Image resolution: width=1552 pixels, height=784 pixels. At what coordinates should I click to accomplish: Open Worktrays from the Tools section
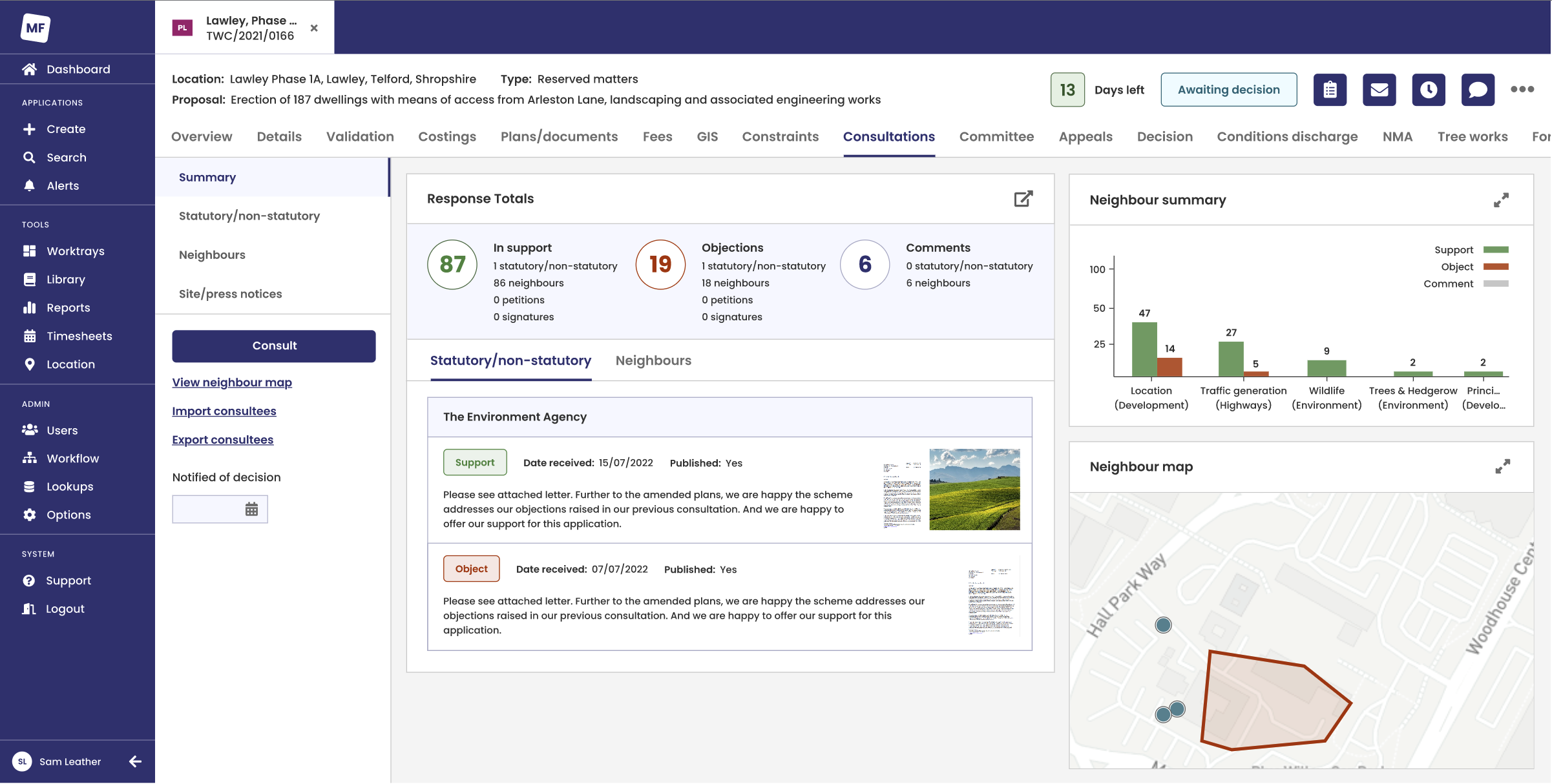(76, 251)
